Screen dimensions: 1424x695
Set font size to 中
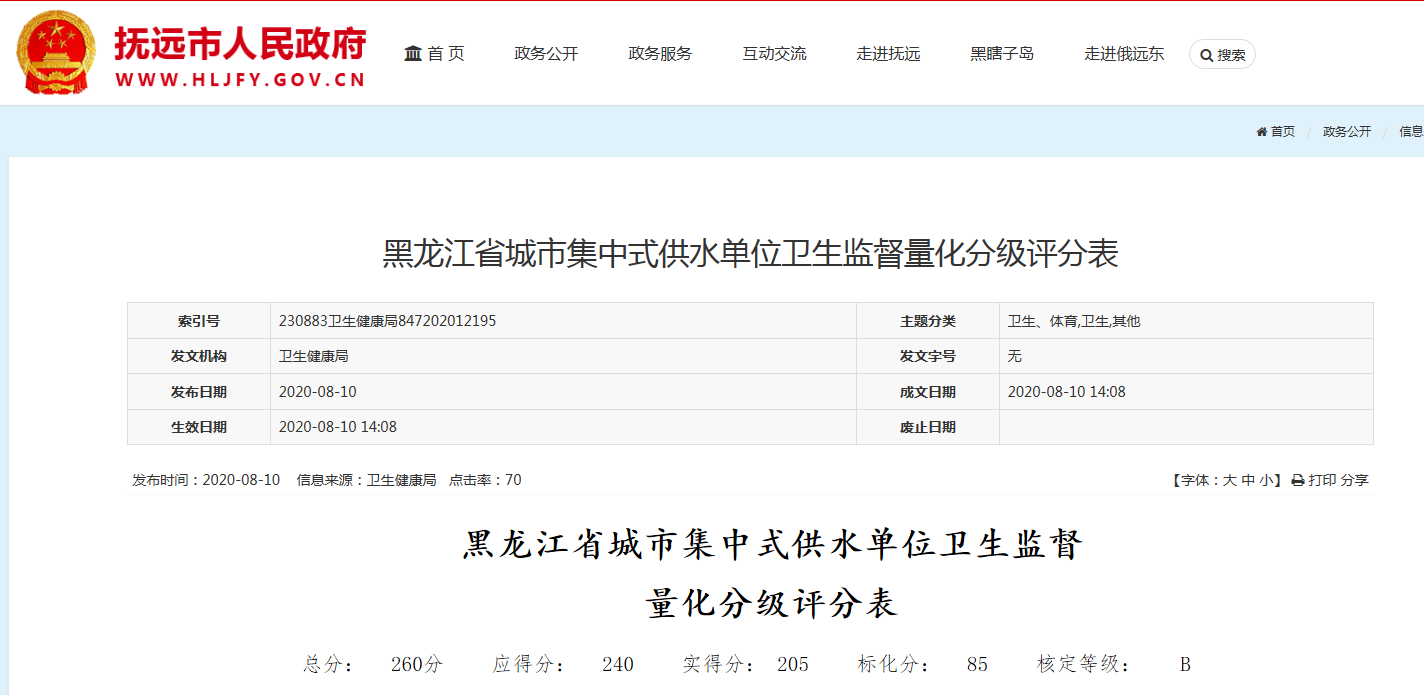1248,481
